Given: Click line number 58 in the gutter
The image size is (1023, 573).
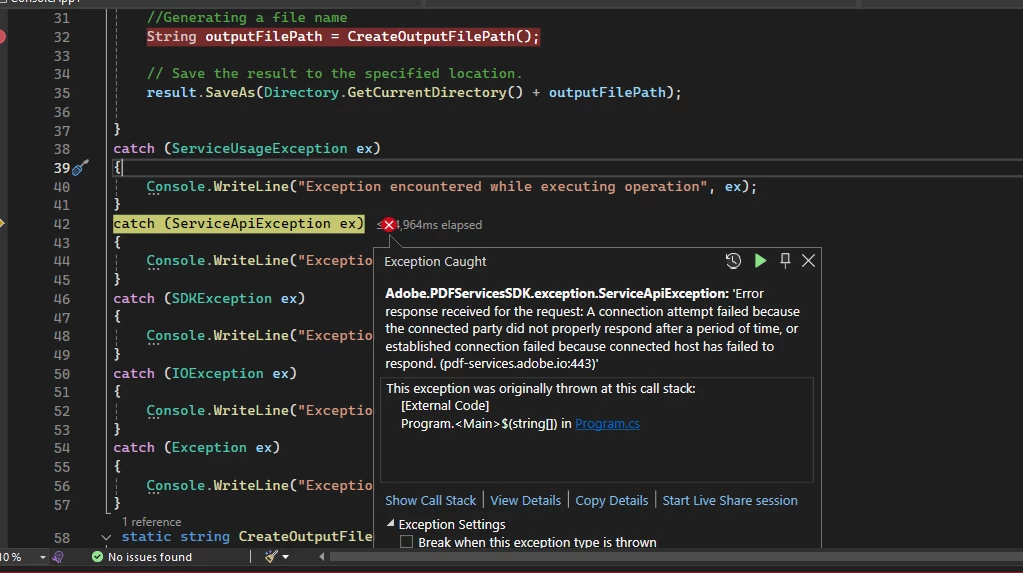Looking at the screenshot, I should 61,538.
